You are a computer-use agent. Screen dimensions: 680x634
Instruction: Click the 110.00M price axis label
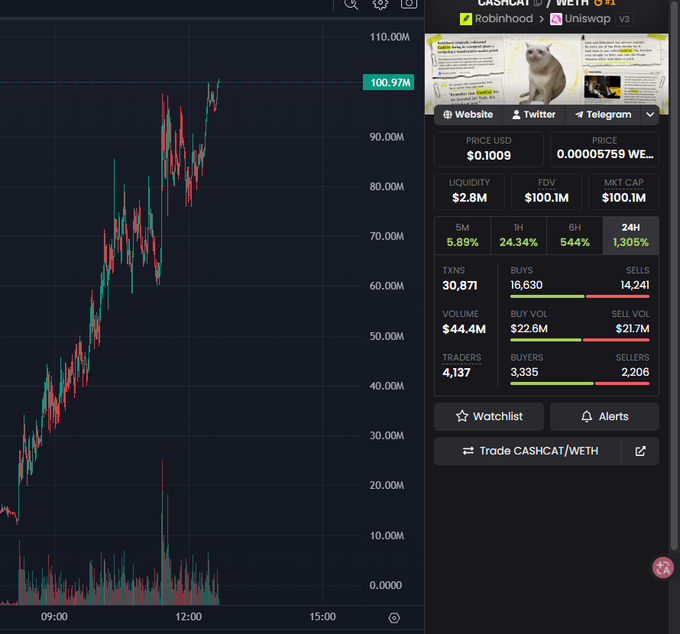point(389,37)
